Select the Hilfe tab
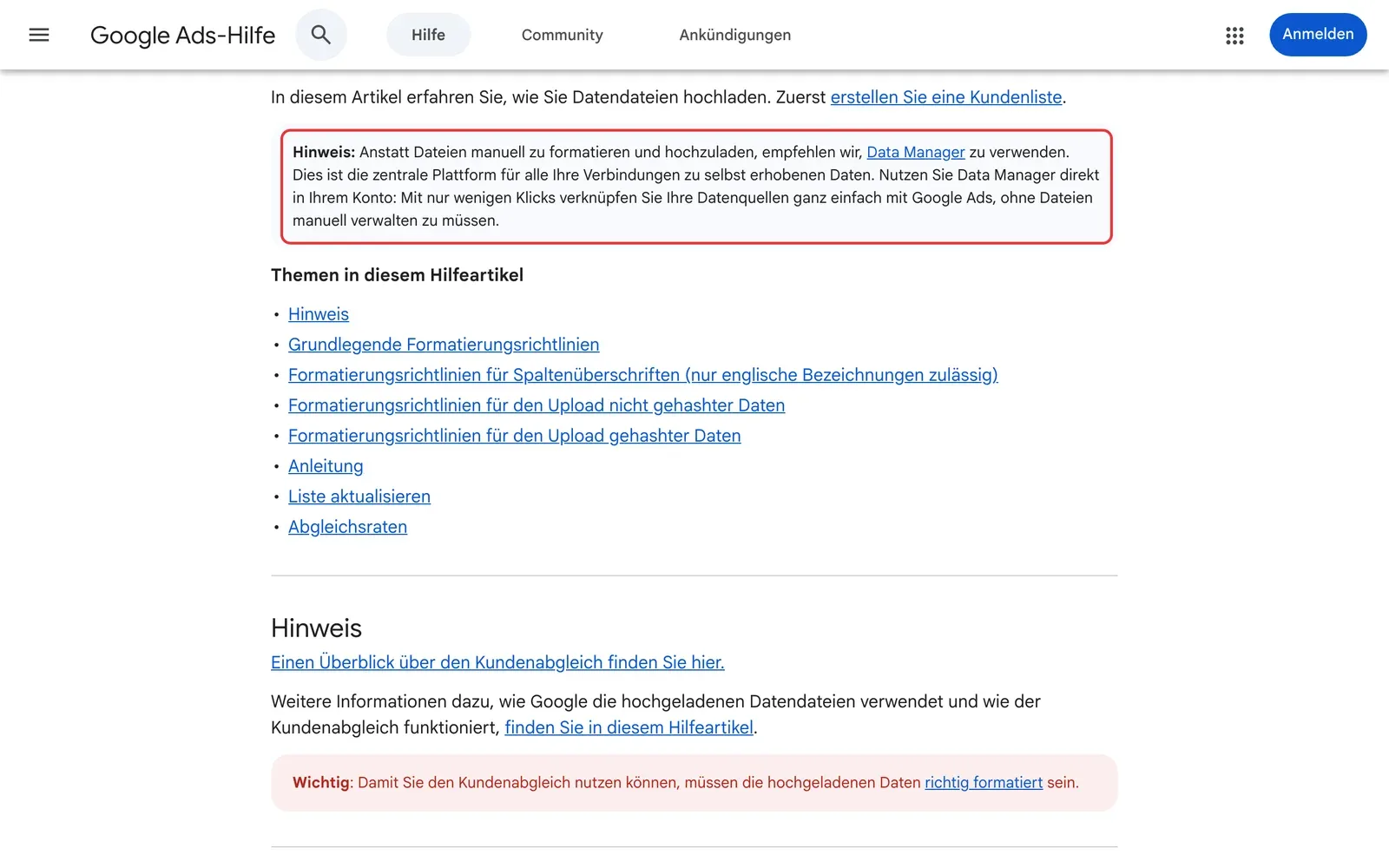Viewport: 1389px width, 868px height. (428, 35)
